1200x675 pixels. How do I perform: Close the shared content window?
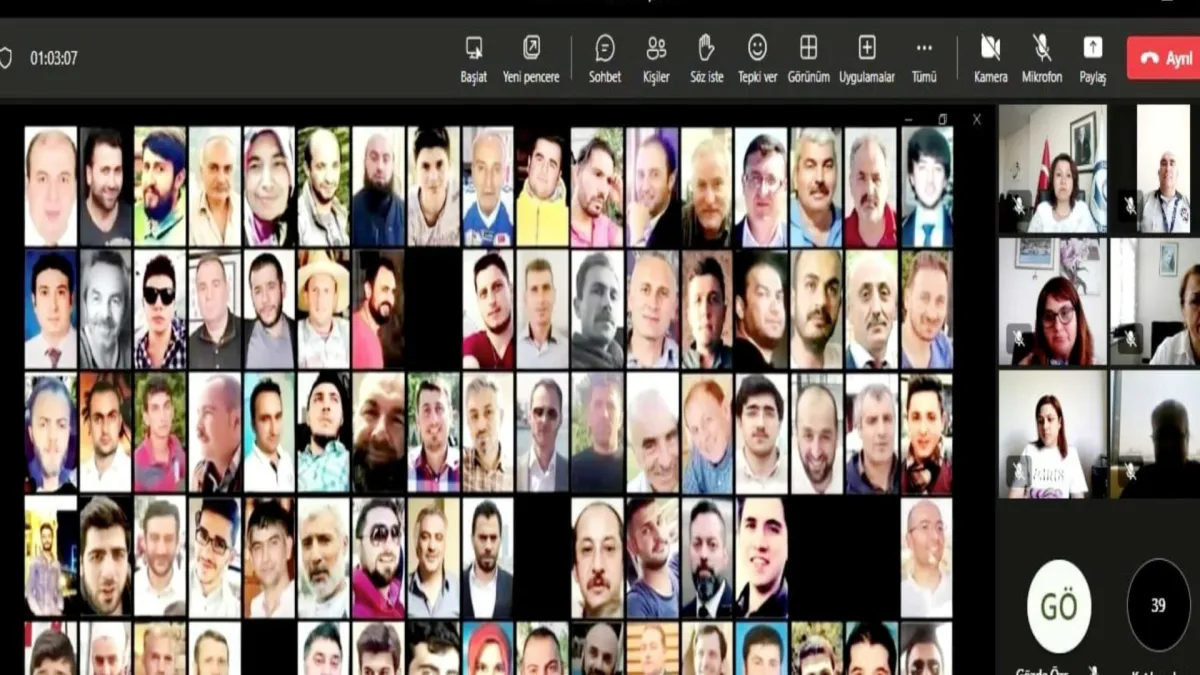[x=977, y=119]
